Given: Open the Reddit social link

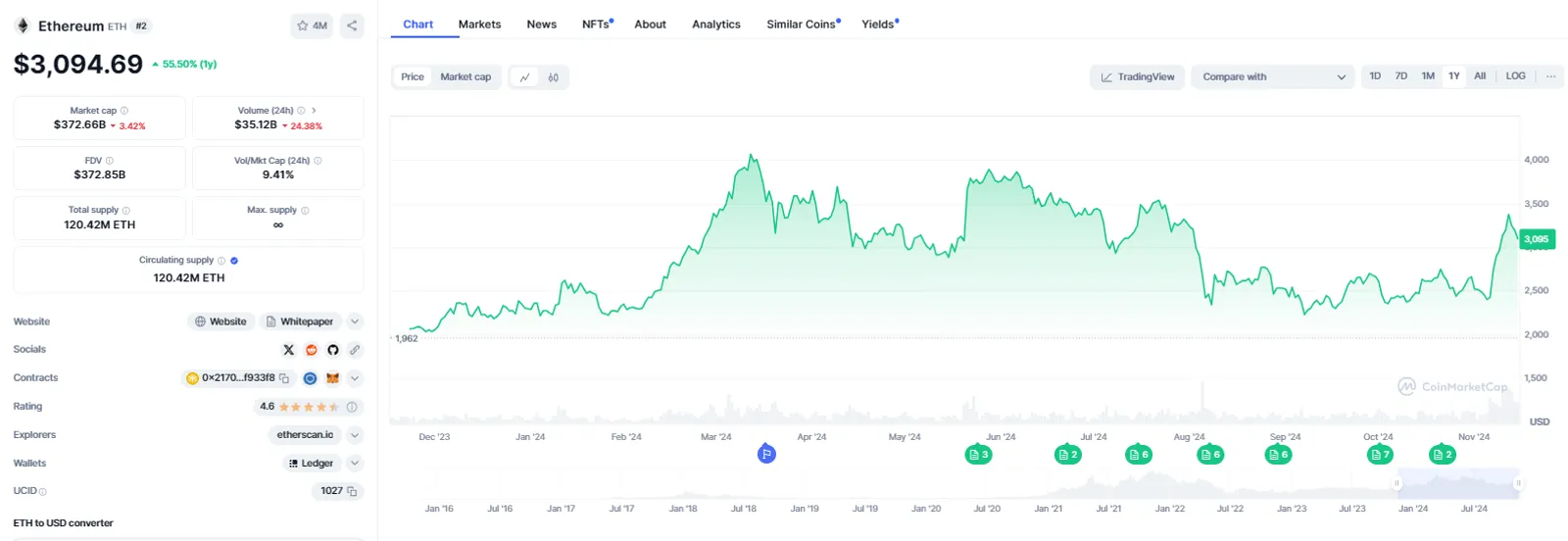Looking at the screenshot, I should tap(311, 350).
